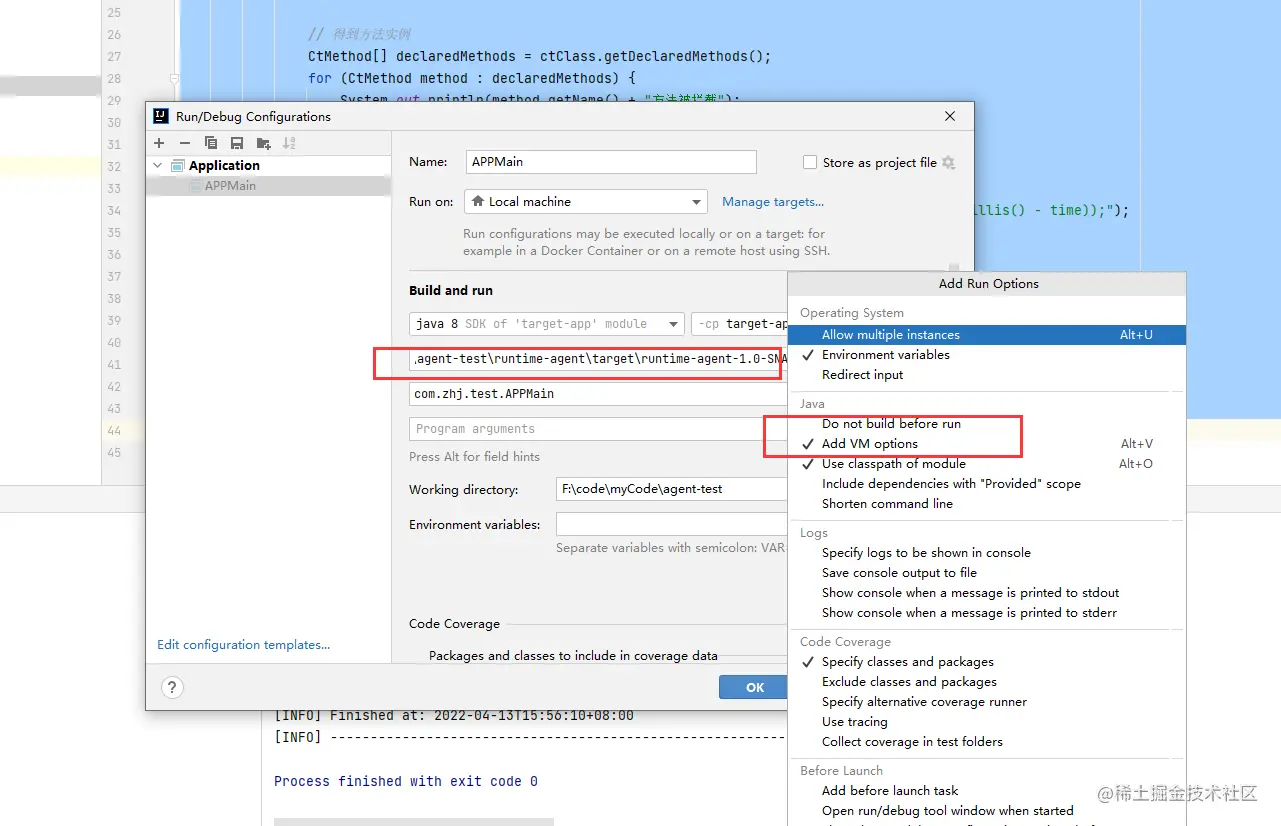Enable Include dependencies with Provided scope
Viewport: 1281px width, 826px height.
[987, 484]
